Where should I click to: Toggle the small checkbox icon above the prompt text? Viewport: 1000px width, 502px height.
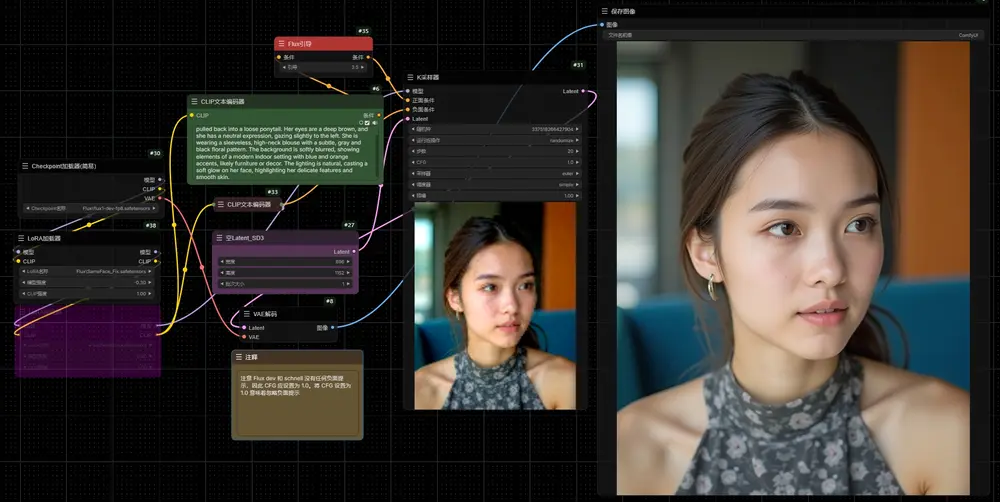pyautogui.click(x=367, y=122)
